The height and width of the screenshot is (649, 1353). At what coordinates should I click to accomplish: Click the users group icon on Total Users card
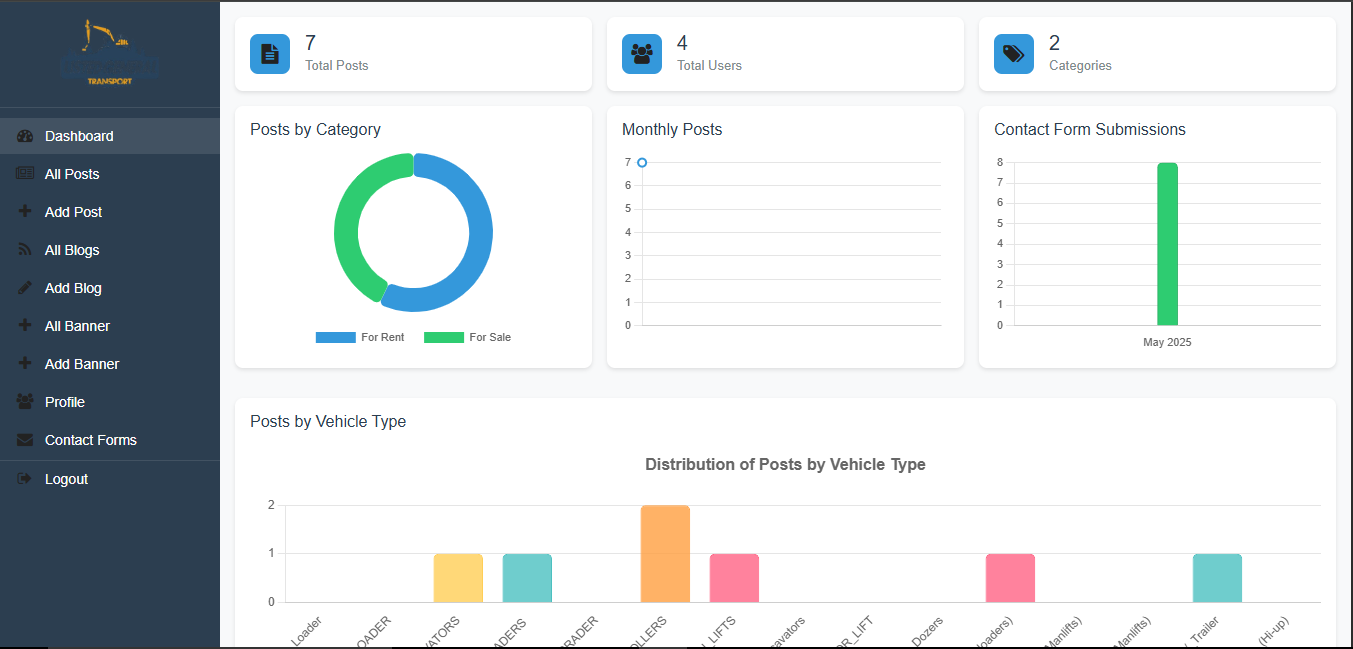click(x=642, y=54)
